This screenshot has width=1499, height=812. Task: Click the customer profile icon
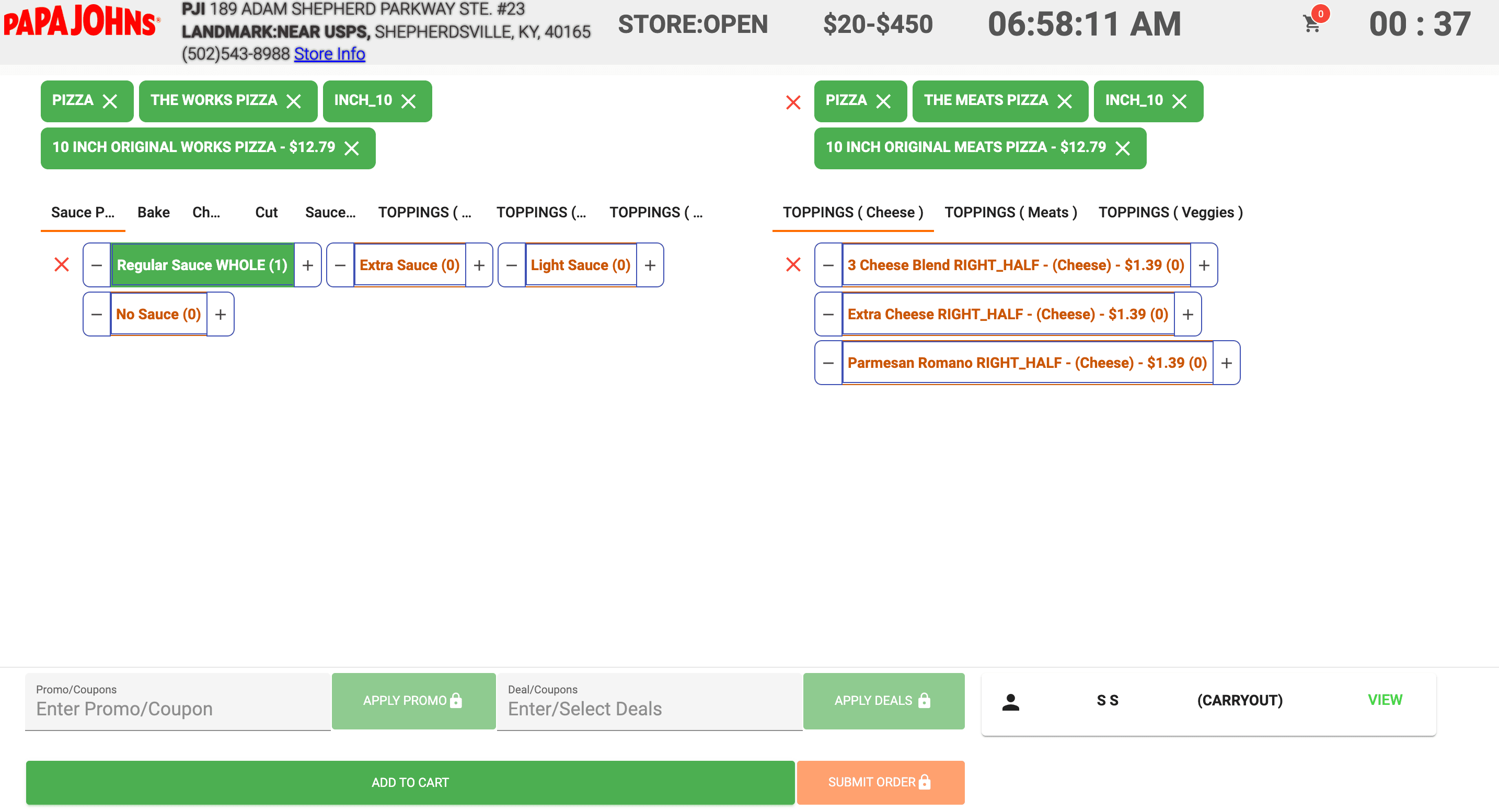point(1011,702)
